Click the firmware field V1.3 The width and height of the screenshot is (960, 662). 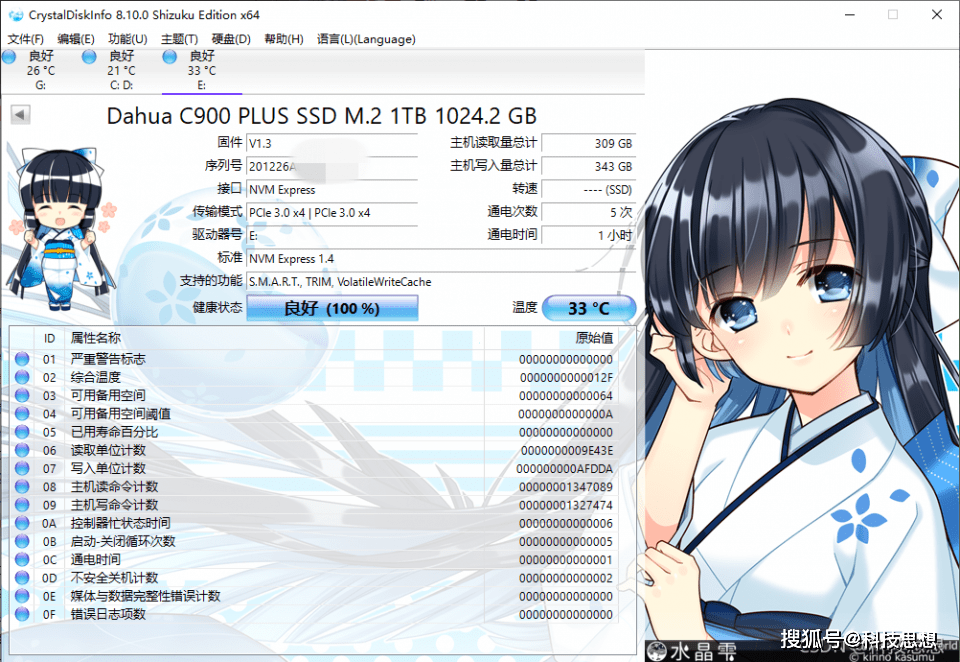click(332, 143)
